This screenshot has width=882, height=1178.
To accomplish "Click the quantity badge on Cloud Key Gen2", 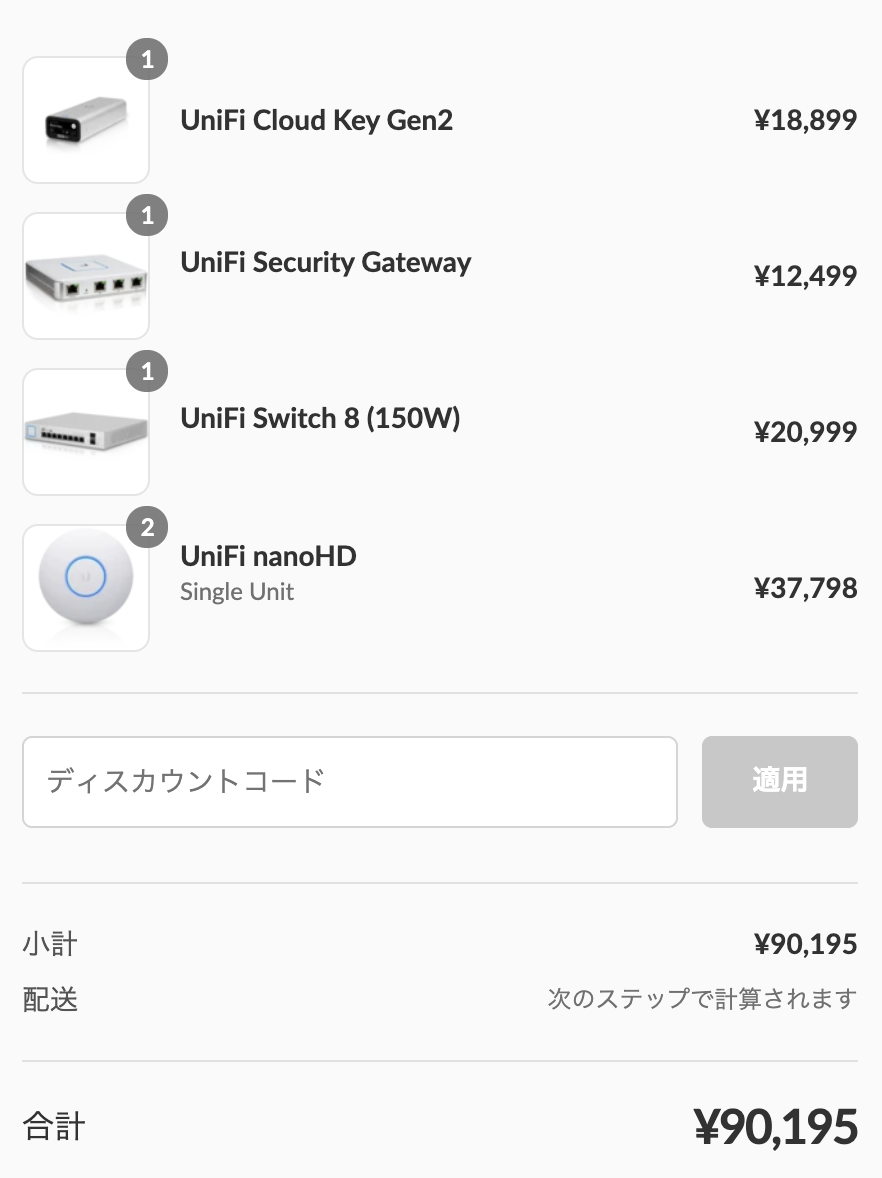I will point(147,59).
